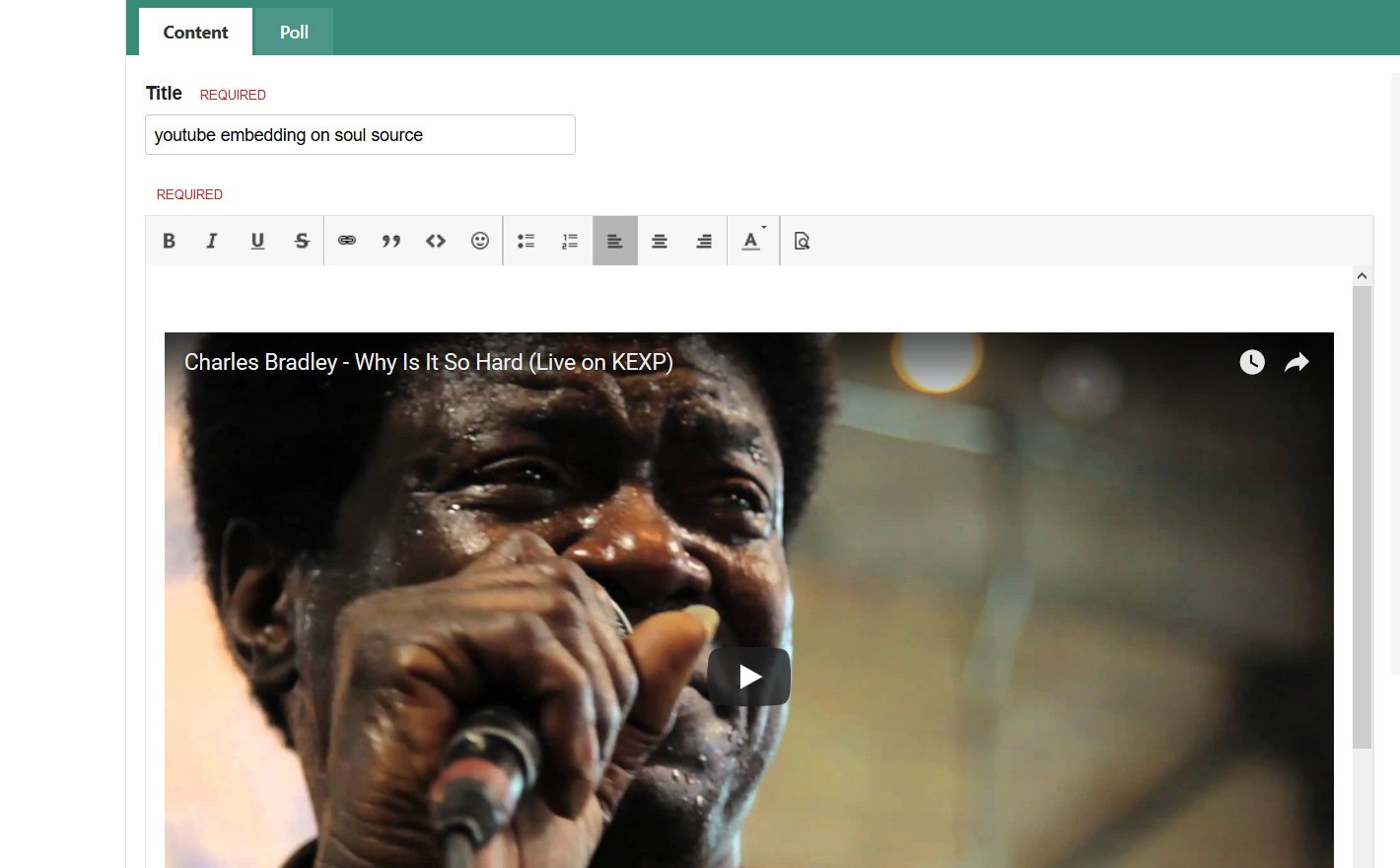The width and height of the screenshot is (1400, 868).
Task: Switch to the Content tab
Action: (x=195, y=32)
